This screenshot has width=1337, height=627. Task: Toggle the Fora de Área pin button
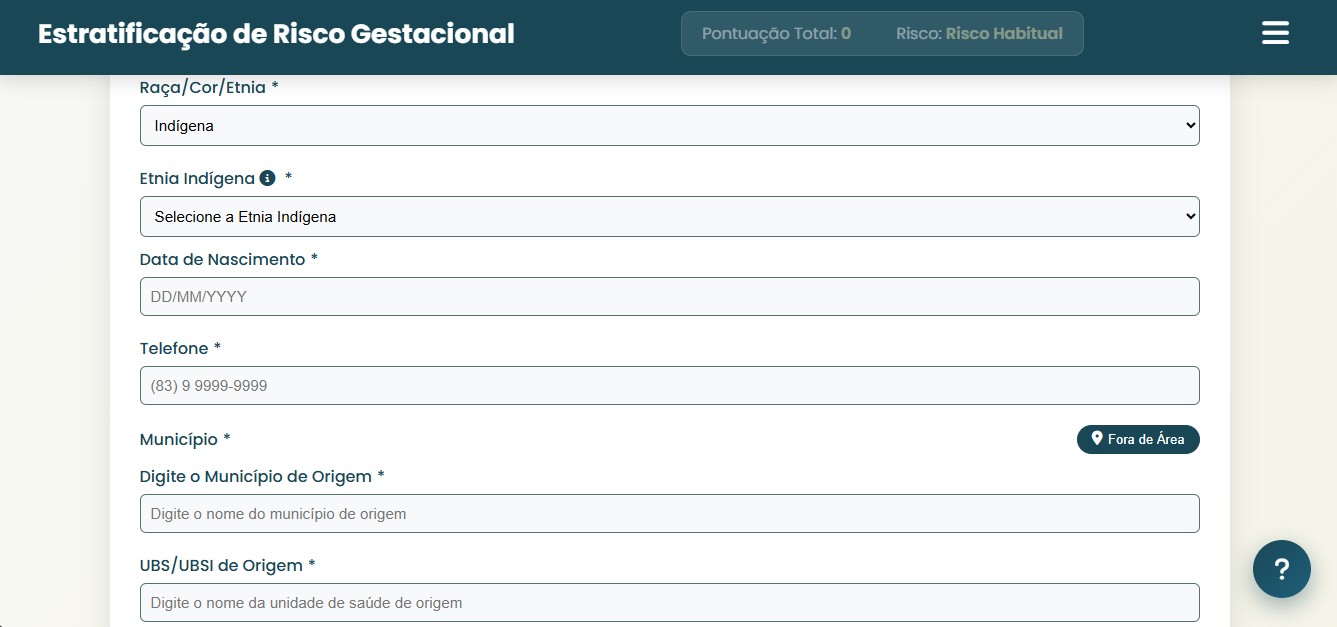pyautogui.click(x=1138, y=439)
